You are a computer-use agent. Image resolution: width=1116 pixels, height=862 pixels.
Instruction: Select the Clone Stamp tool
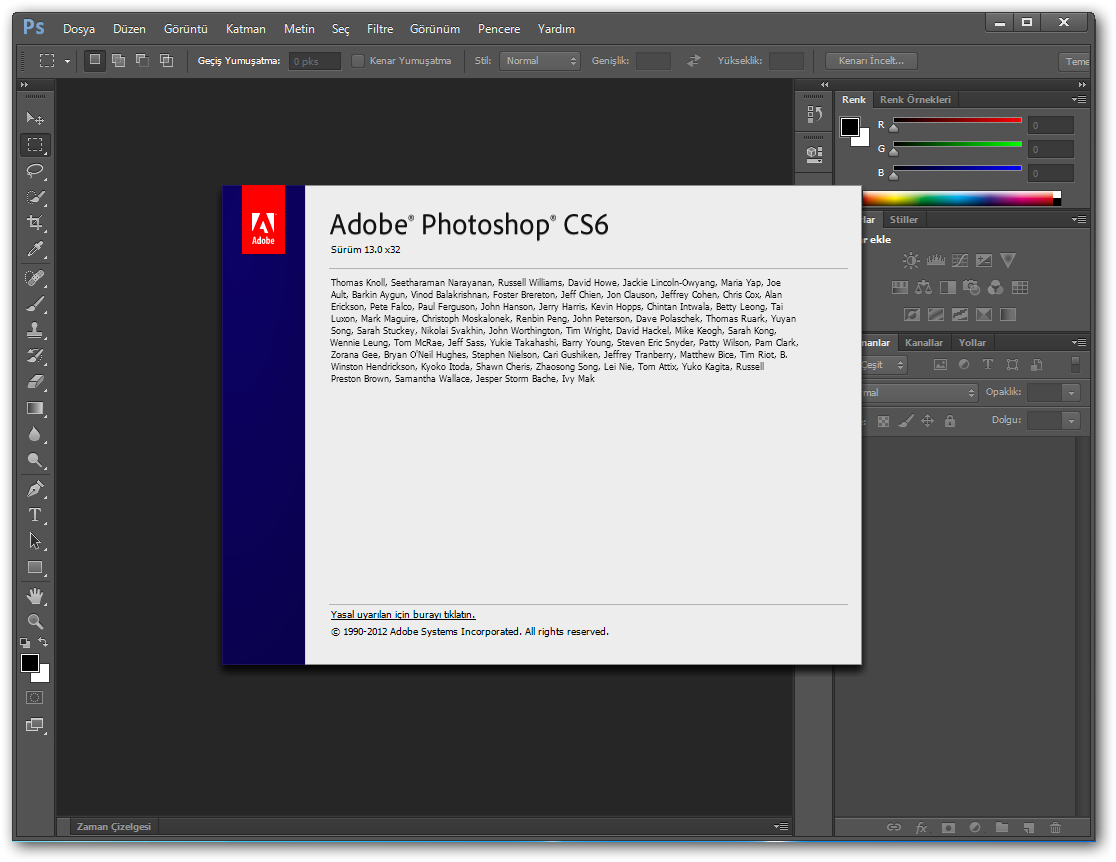click(35, 330)
